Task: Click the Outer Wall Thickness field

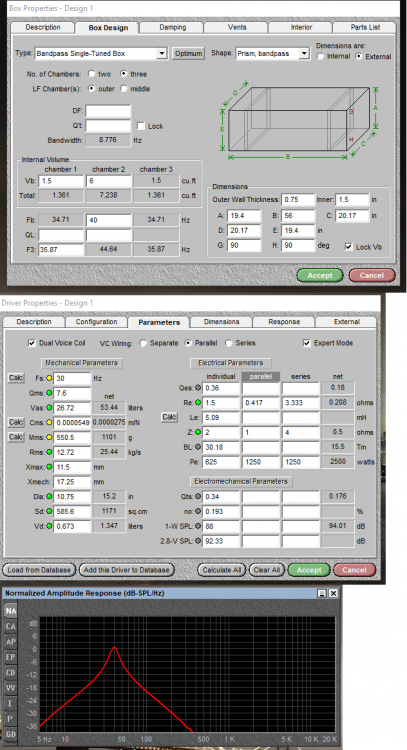Action: coord(298,200)
